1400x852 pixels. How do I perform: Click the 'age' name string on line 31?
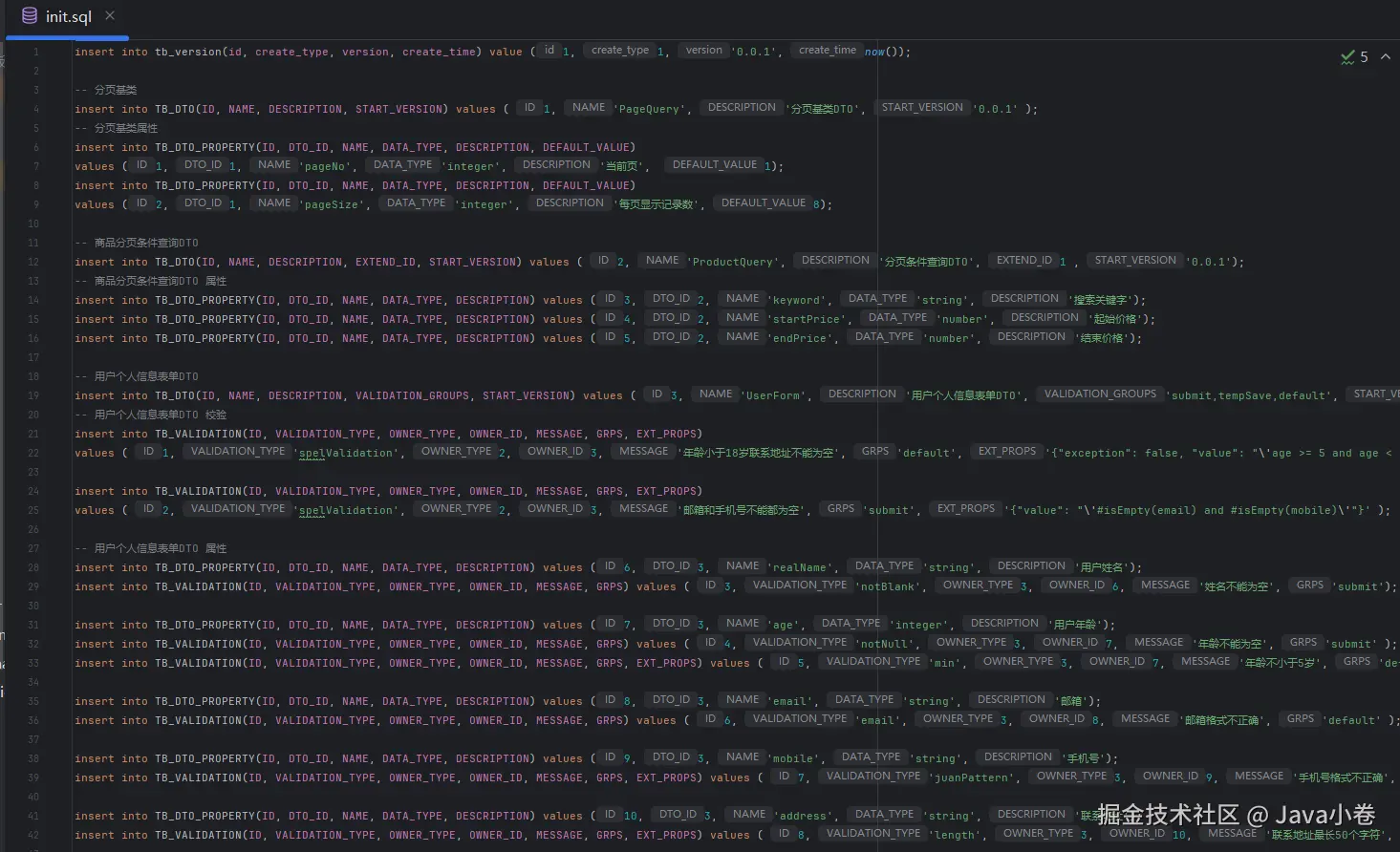pos(784,625)
